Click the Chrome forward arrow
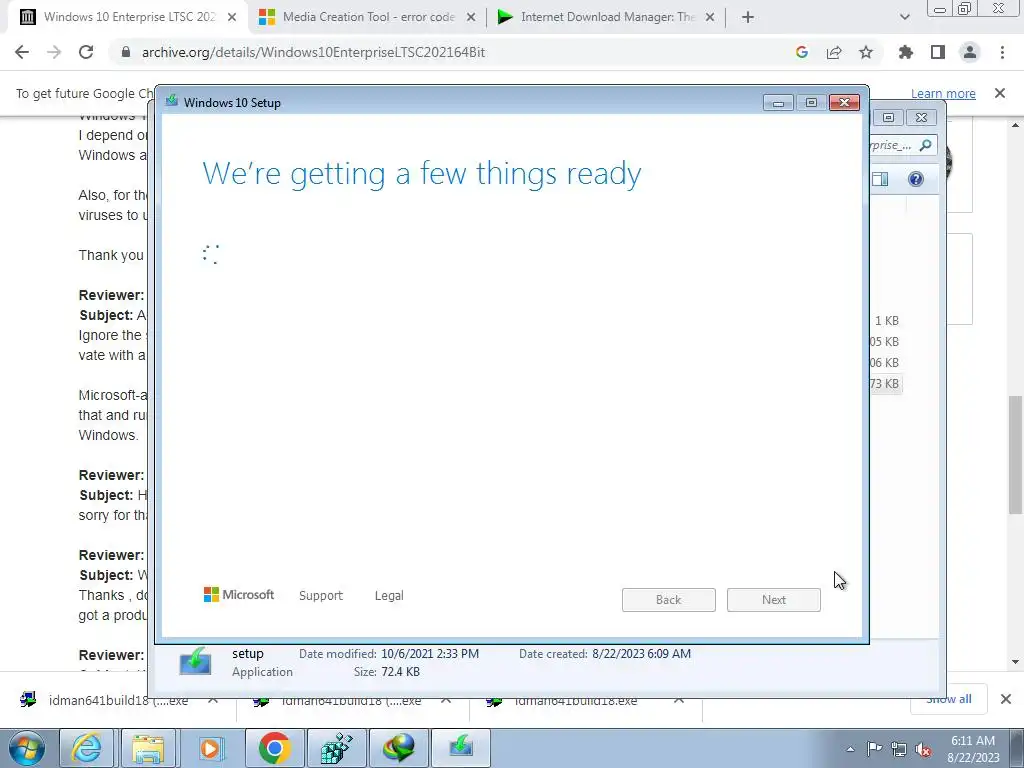The height and width of the screenshot is (768, 1024). (x=54, y=52)
